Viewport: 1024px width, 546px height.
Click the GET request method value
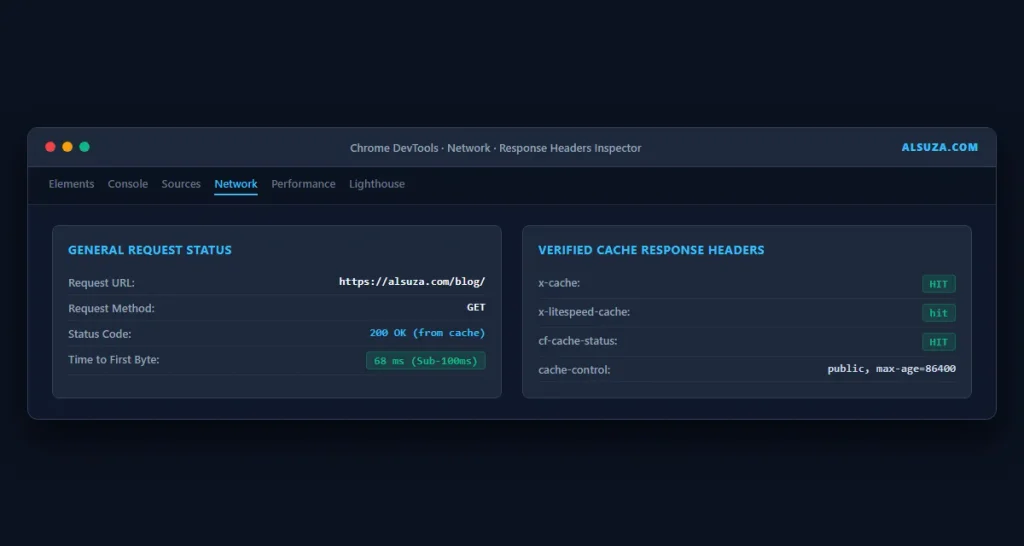(476, 307)
